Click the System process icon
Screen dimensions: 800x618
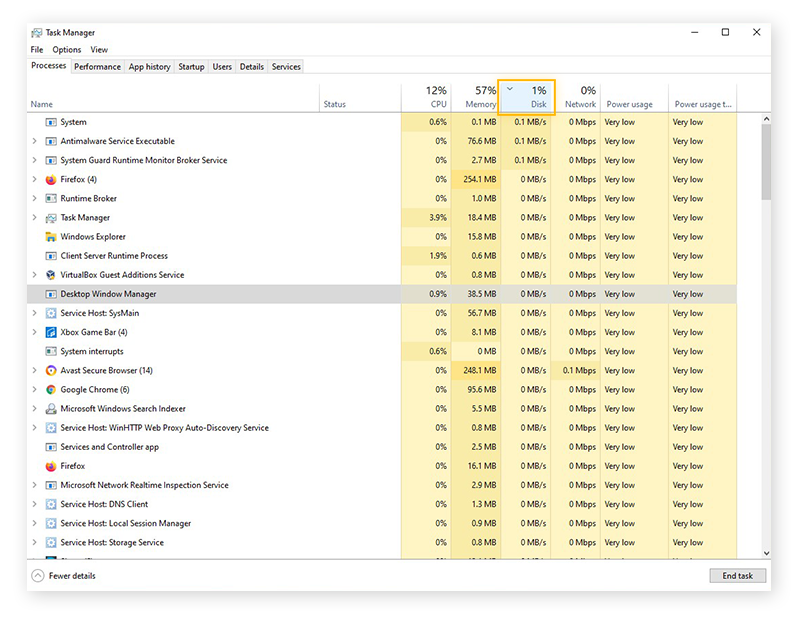[50, 122]
